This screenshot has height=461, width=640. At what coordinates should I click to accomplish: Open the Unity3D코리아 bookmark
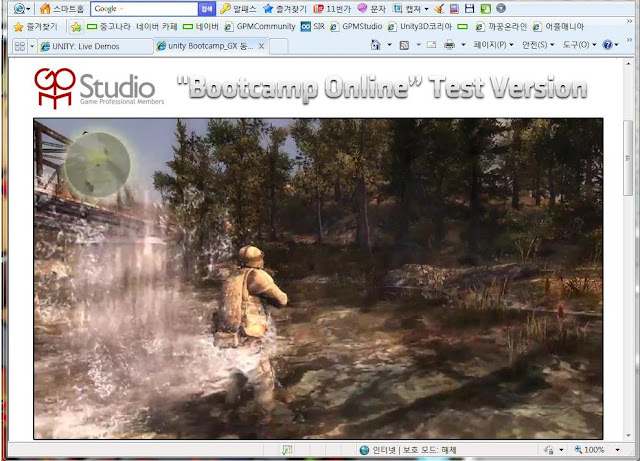[420, 27]
